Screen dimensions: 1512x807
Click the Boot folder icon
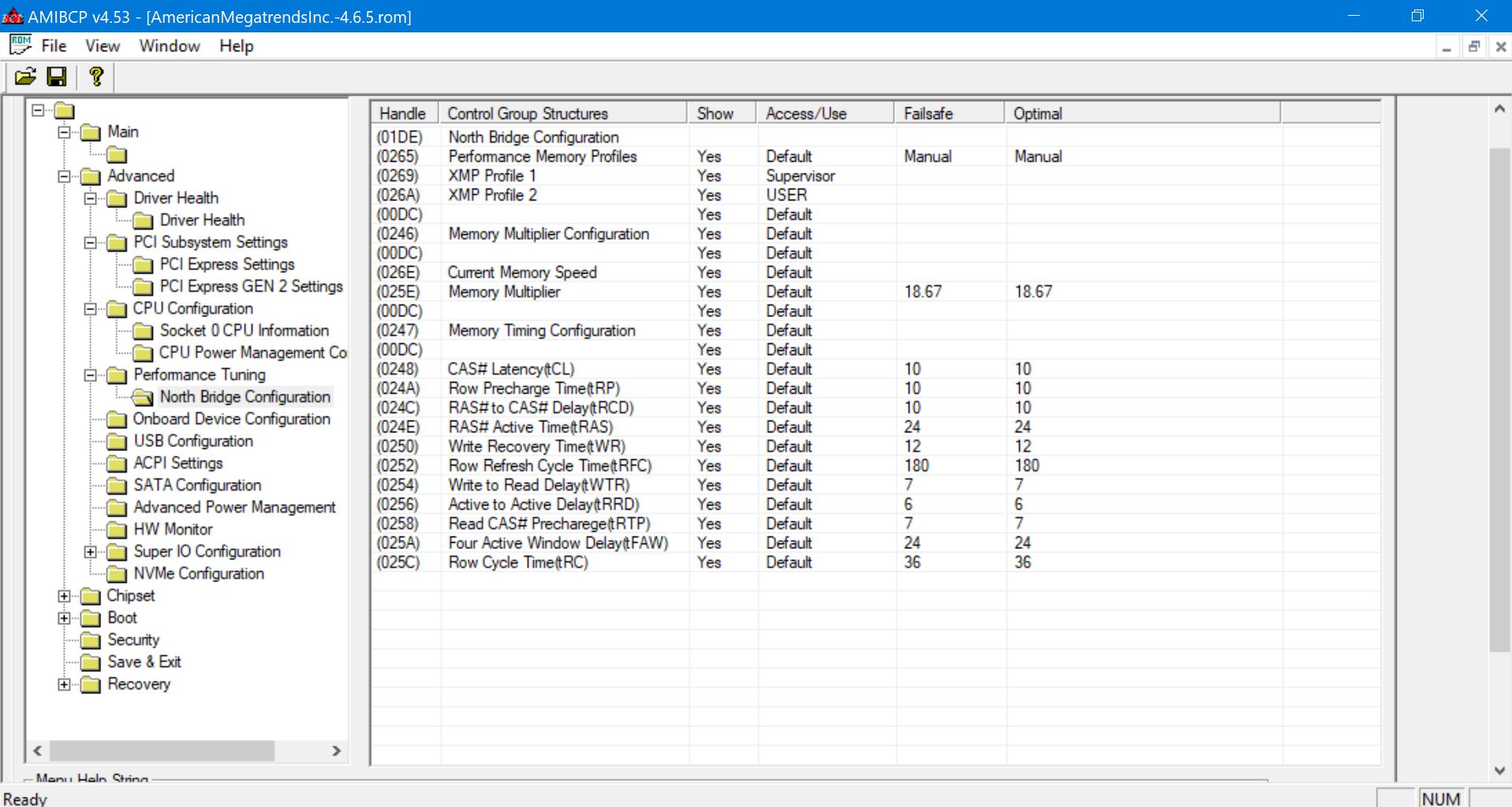point(91,618)
